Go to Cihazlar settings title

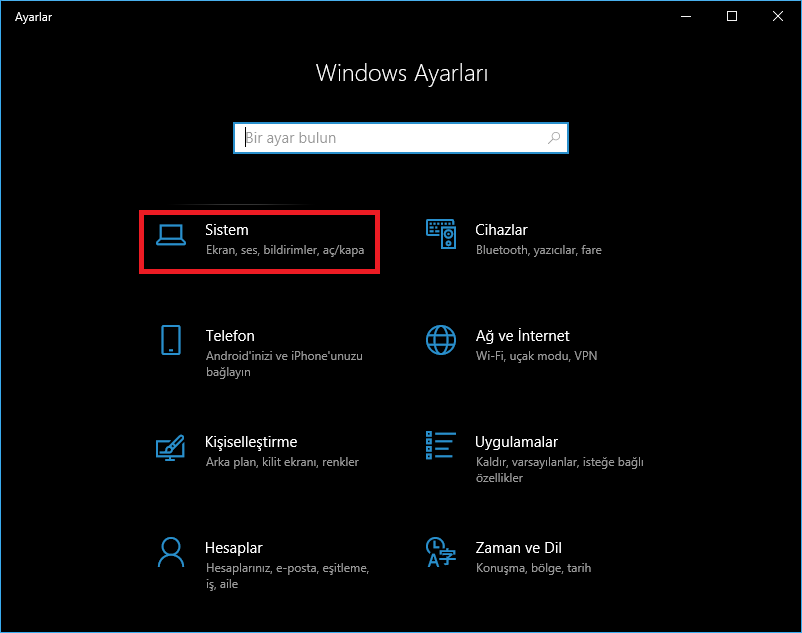(501, 230)
